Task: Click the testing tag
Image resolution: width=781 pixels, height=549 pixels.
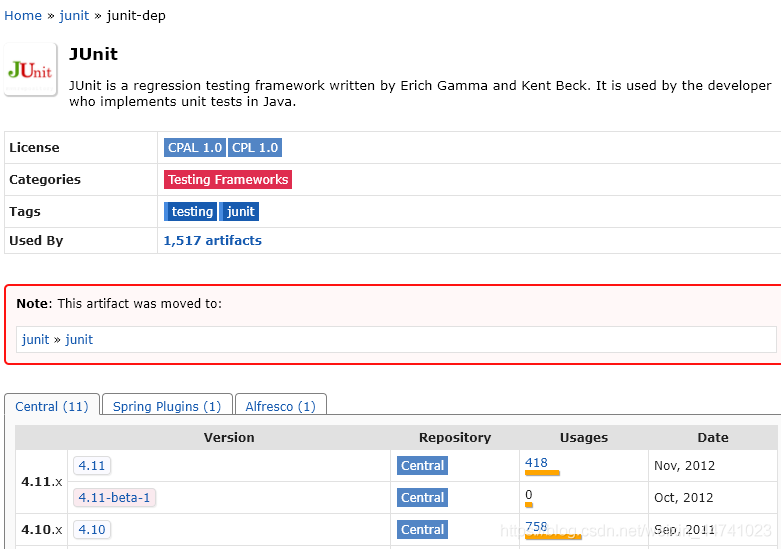Action: (x=191, y=211)
